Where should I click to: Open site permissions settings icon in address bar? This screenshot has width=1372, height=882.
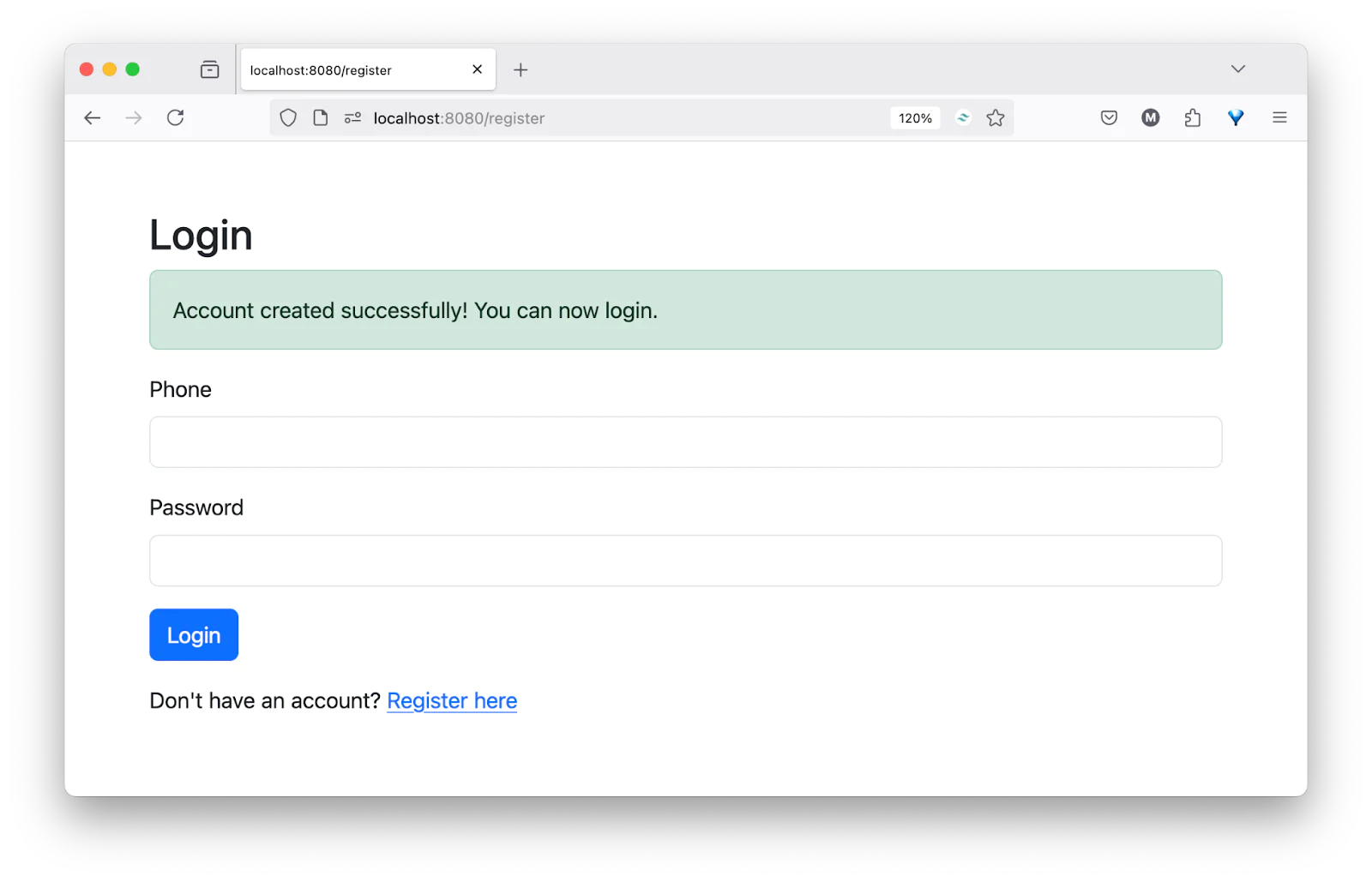point(352,117)
